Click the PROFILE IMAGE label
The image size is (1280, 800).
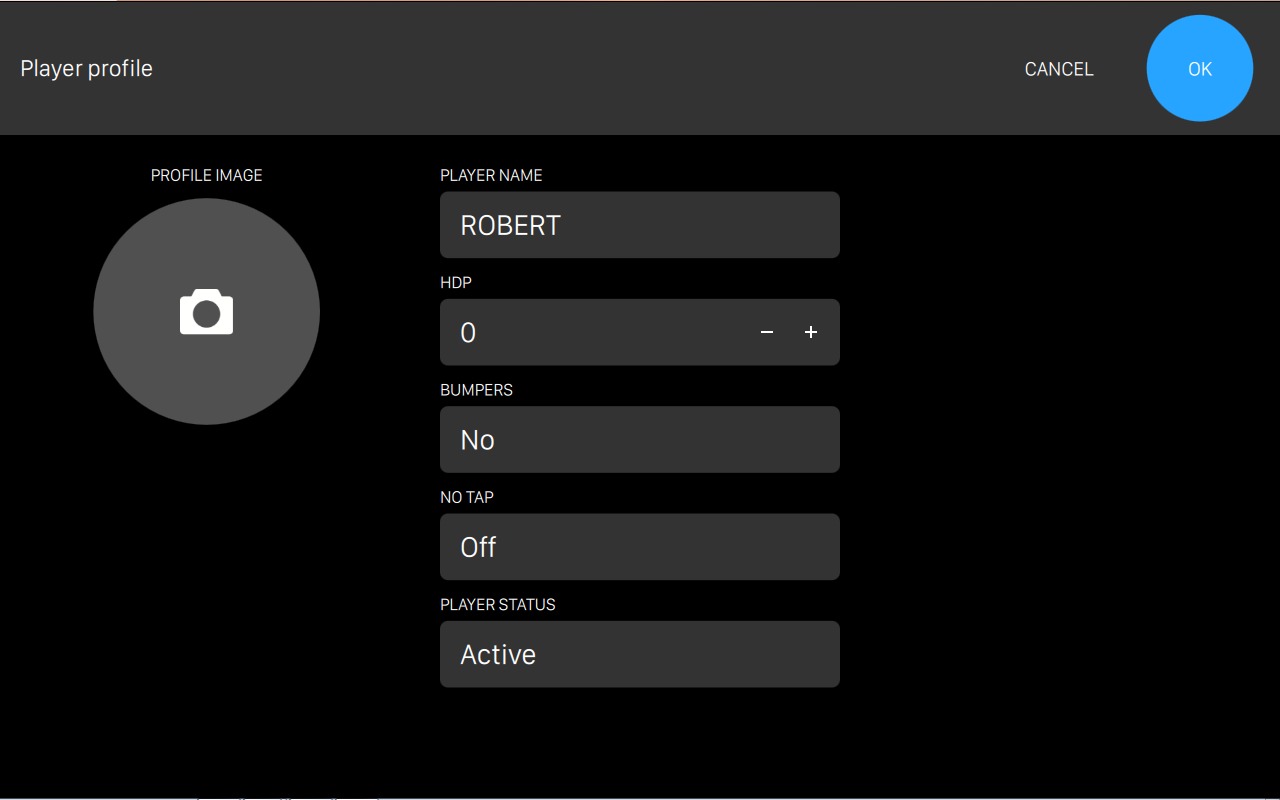click(206, 175)
